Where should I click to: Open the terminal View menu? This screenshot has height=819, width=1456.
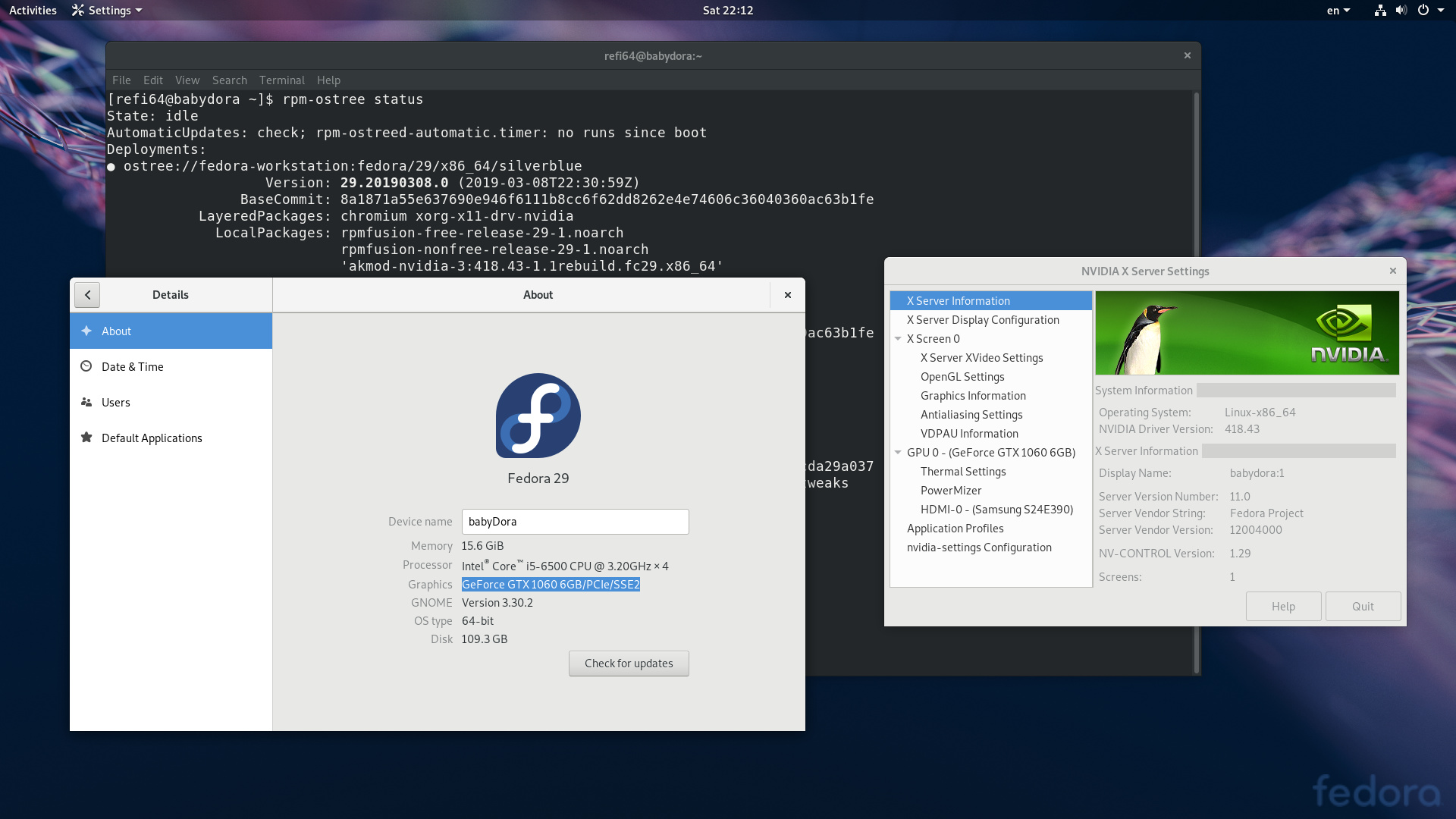click(x=187, y=80)
